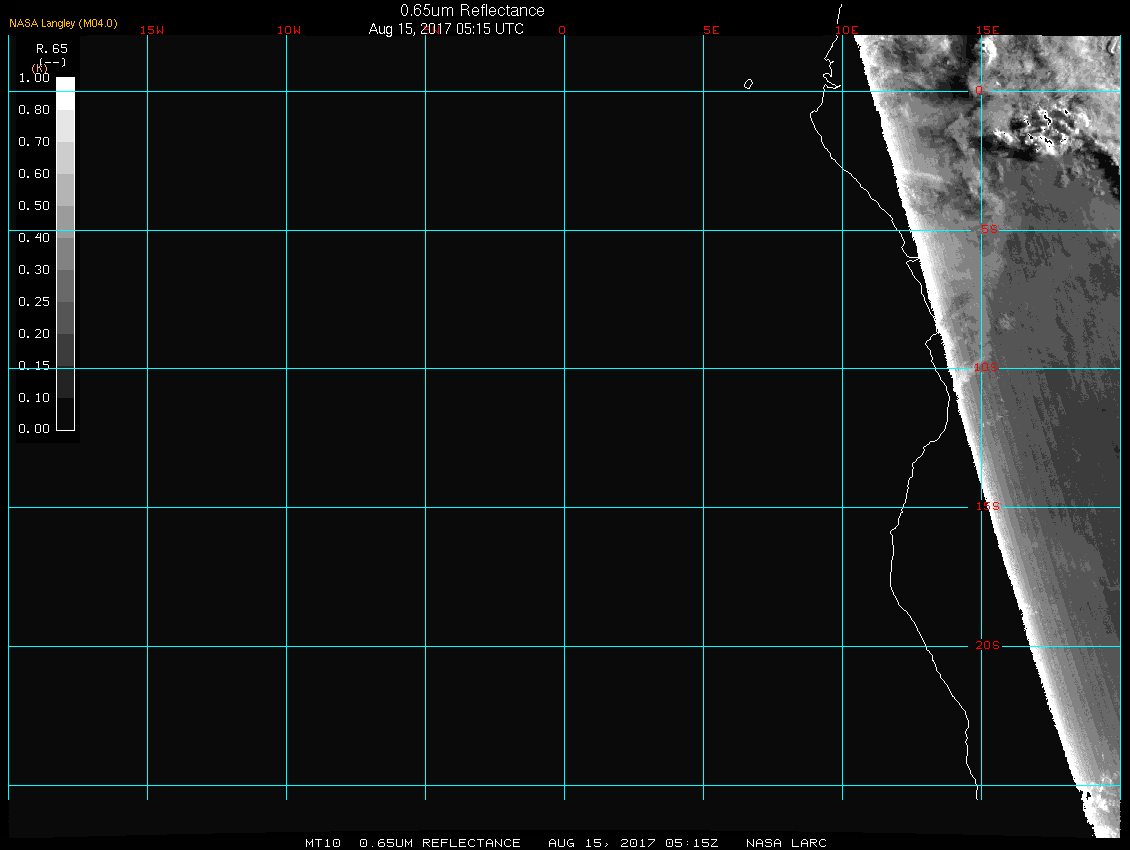Viewport: 1130px width, 850px height.
Task: Click the 15W longitude label
Action: coord(152,30)
